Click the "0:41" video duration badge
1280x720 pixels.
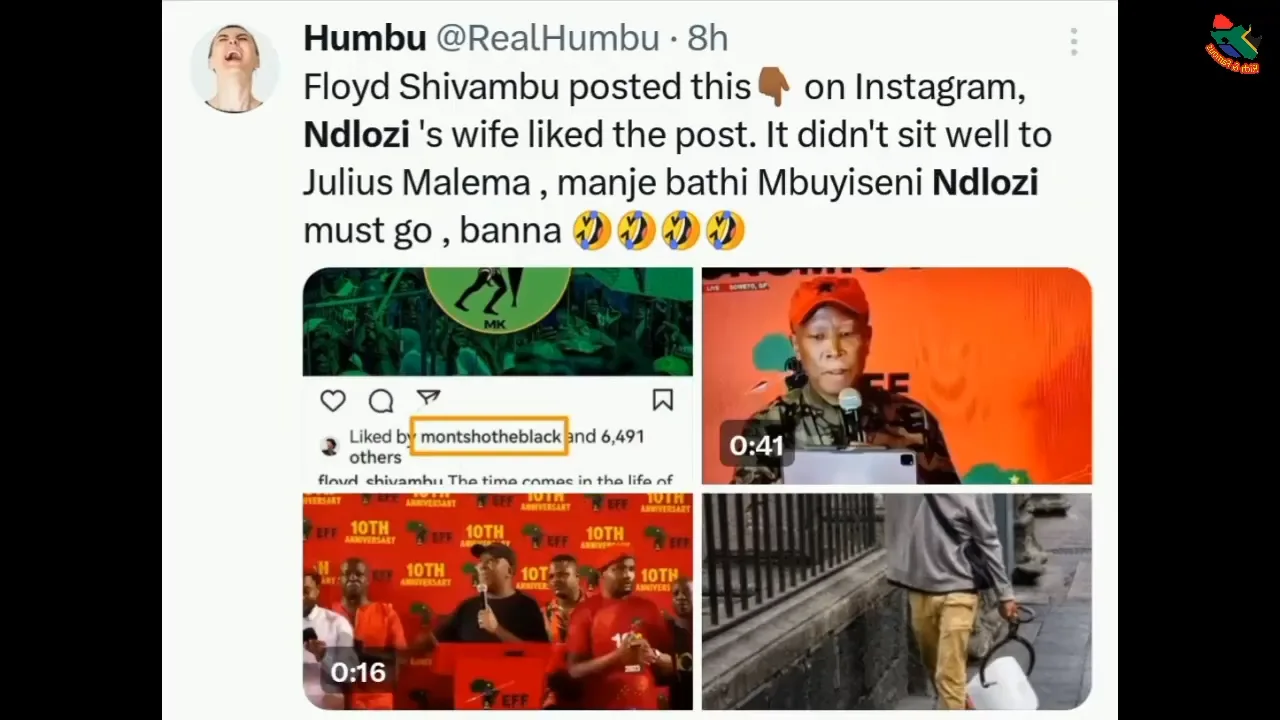point(756,445)
